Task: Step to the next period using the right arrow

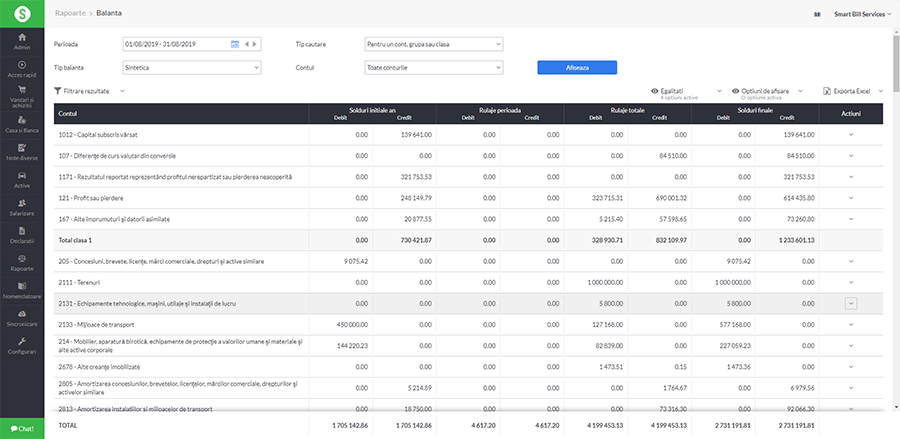Action: tap(256, 44)
